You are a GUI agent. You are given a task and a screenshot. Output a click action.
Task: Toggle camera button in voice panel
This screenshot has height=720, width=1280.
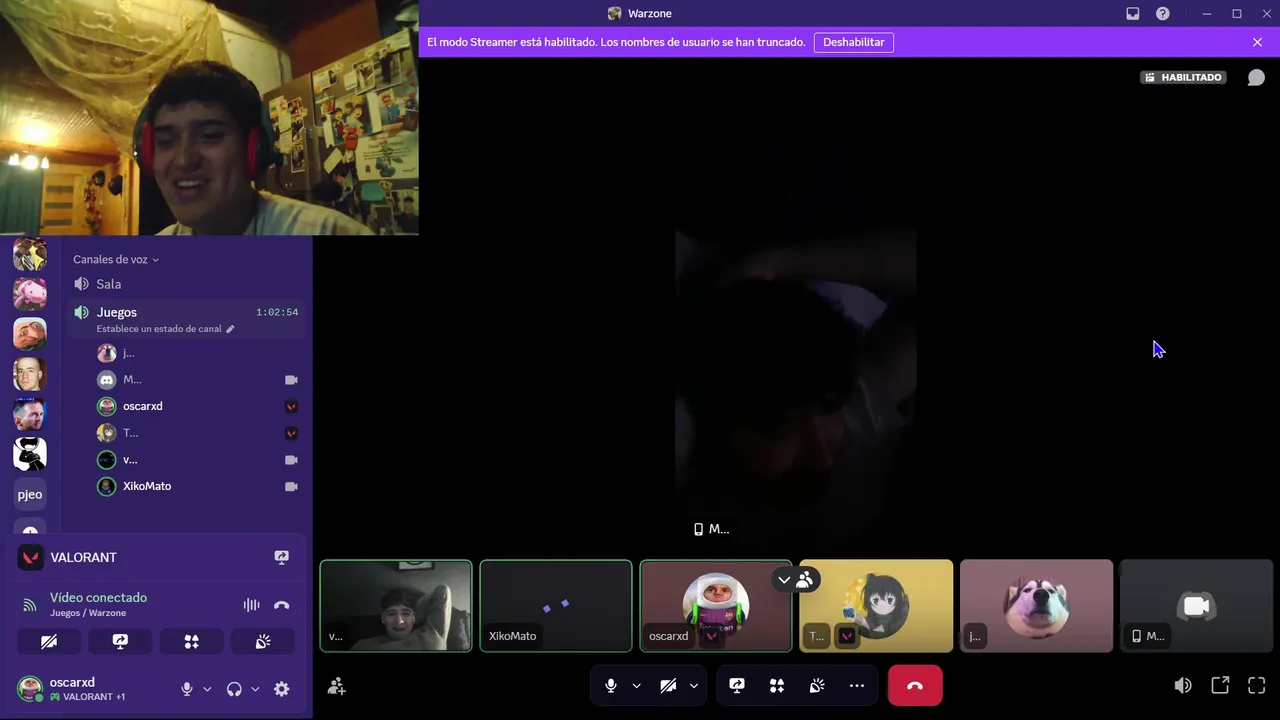[49, 641]
